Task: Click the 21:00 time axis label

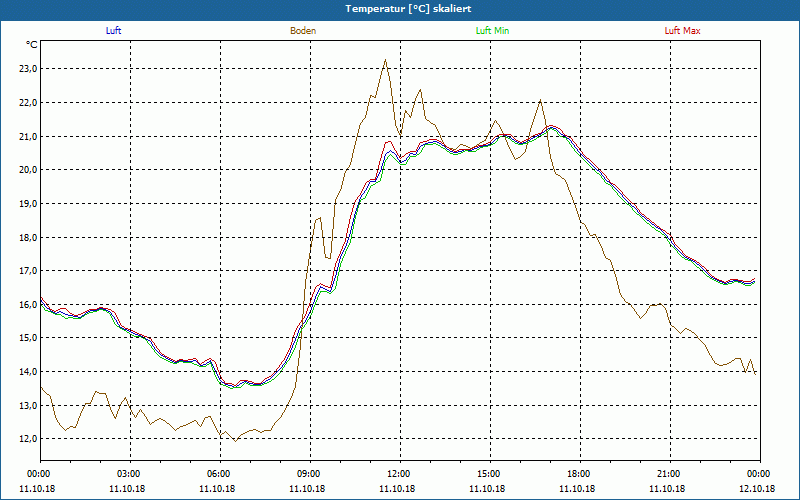Action: (670, 474)
